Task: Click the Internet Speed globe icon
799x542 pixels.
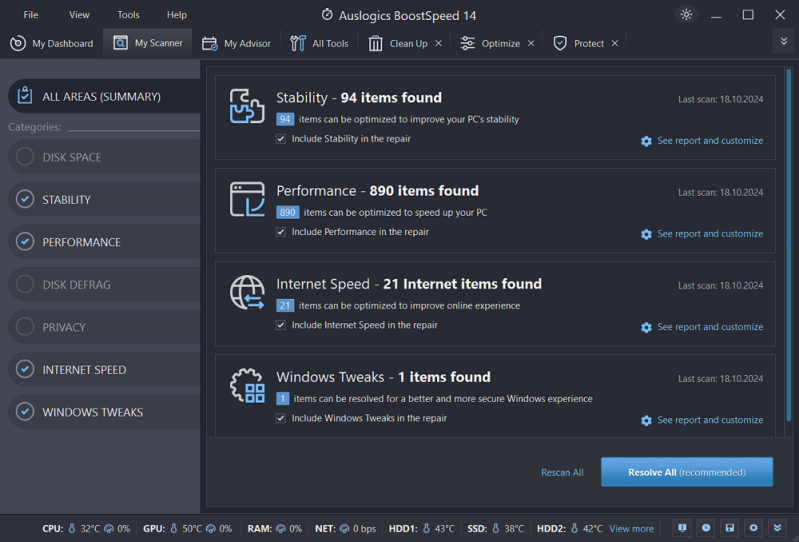Action: [x=247, y=292]
